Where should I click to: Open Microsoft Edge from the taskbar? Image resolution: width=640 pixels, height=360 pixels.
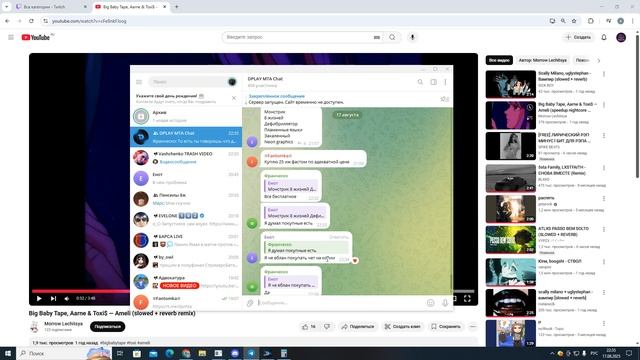coord(169,353)
